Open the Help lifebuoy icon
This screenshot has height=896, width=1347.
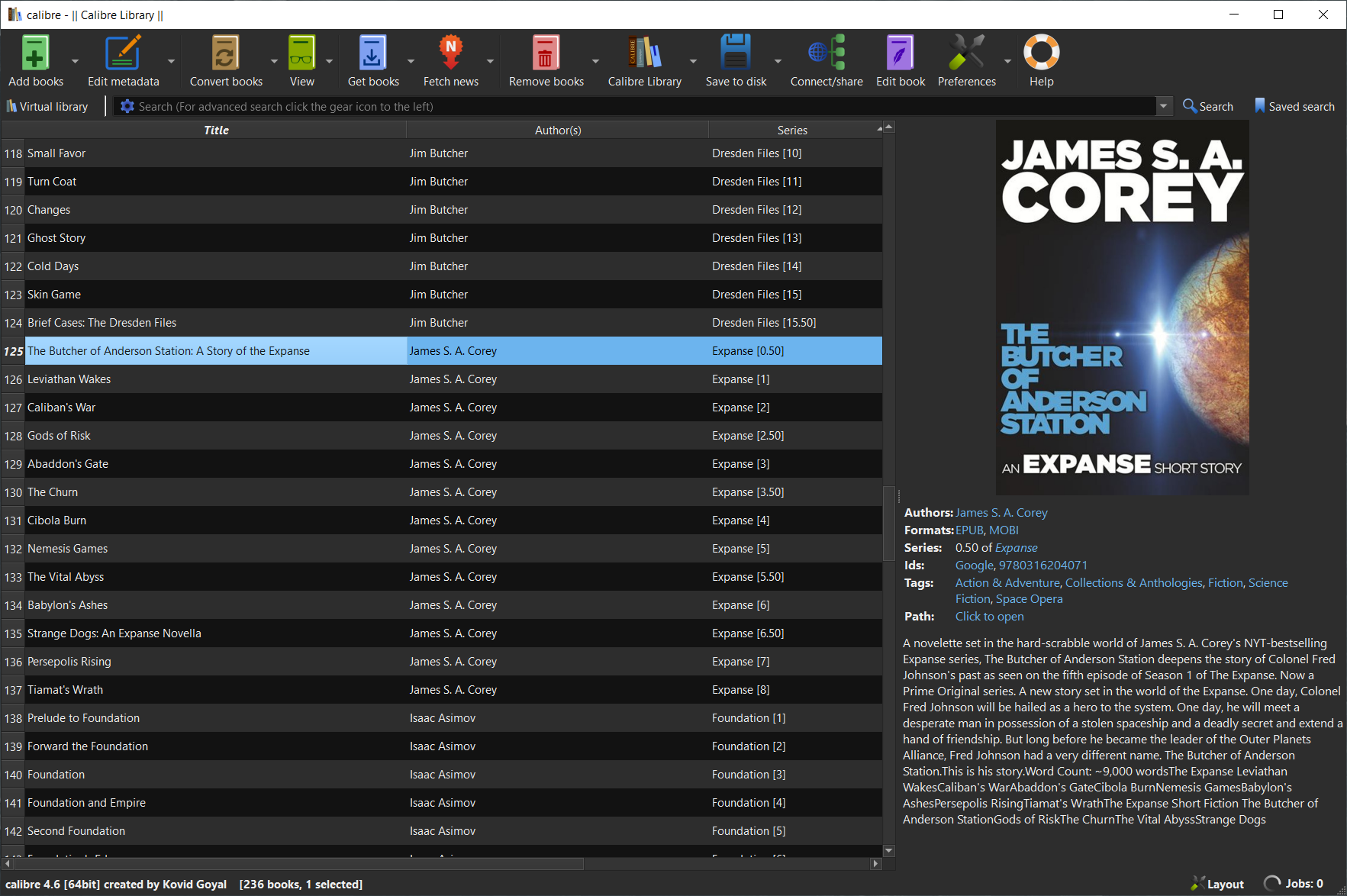click(1041, 53)
